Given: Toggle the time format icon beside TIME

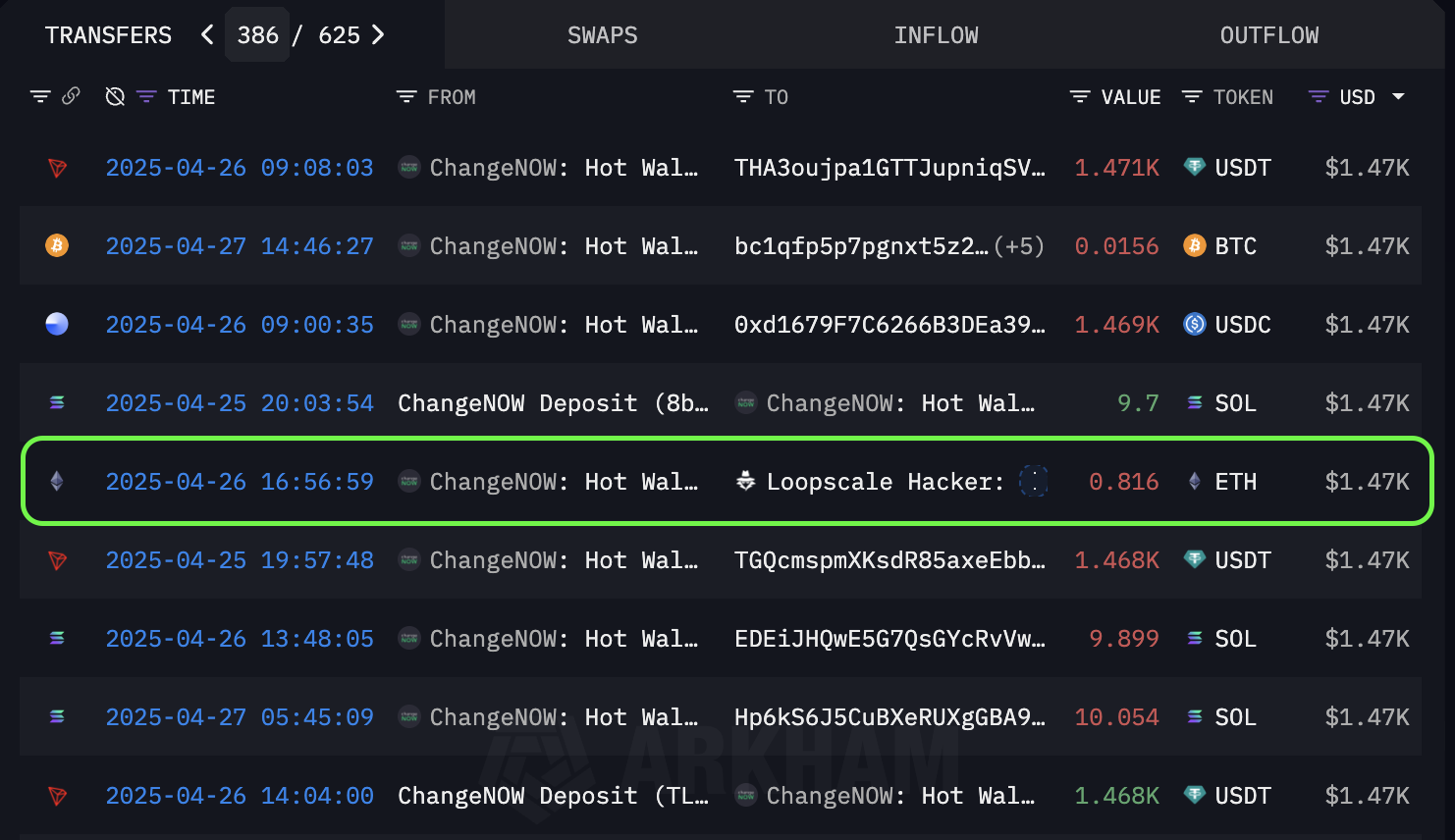Looking at the screenshot, I should point(115,97).
